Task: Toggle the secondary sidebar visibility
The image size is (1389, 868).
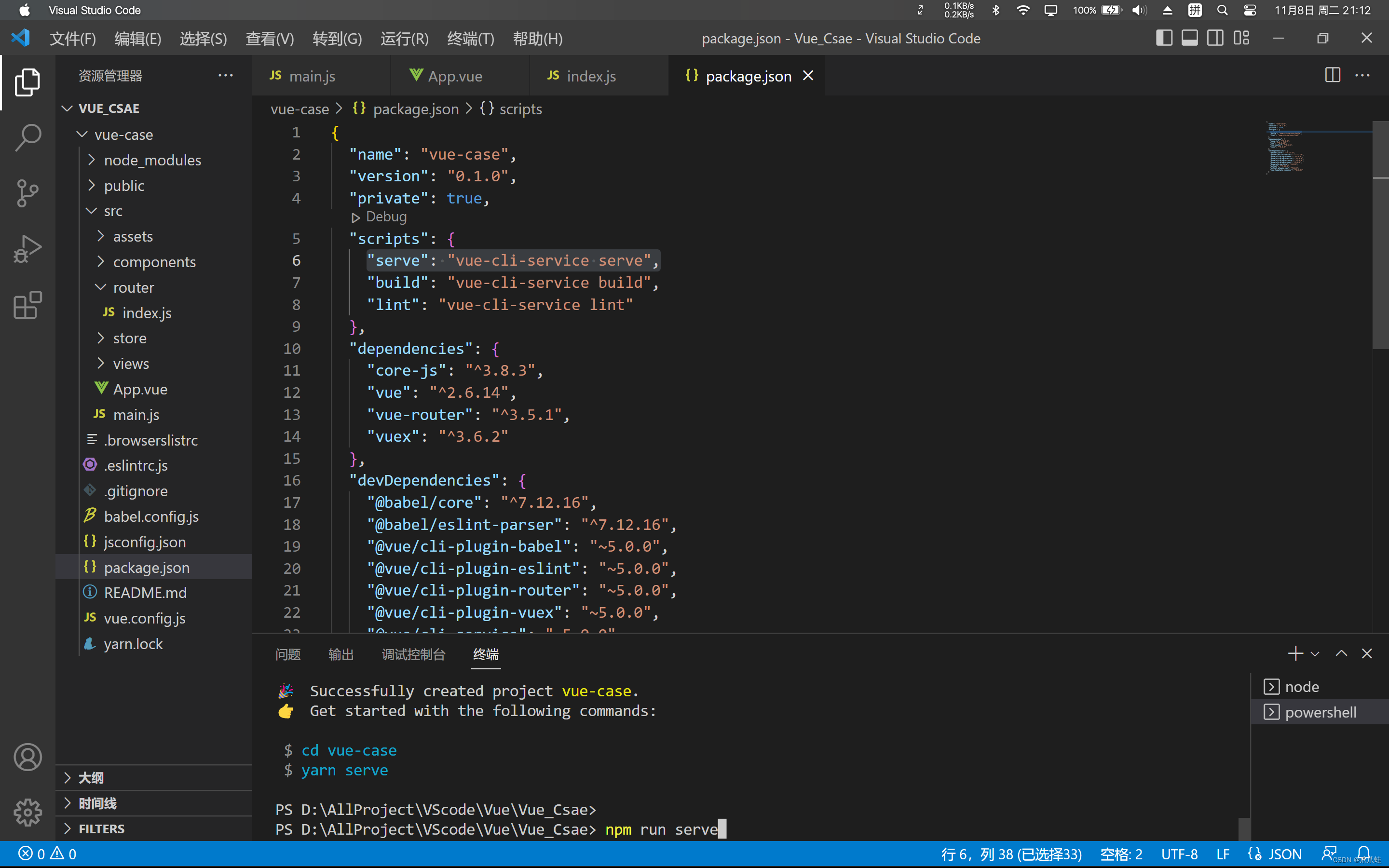Action: click(1215, 38)
